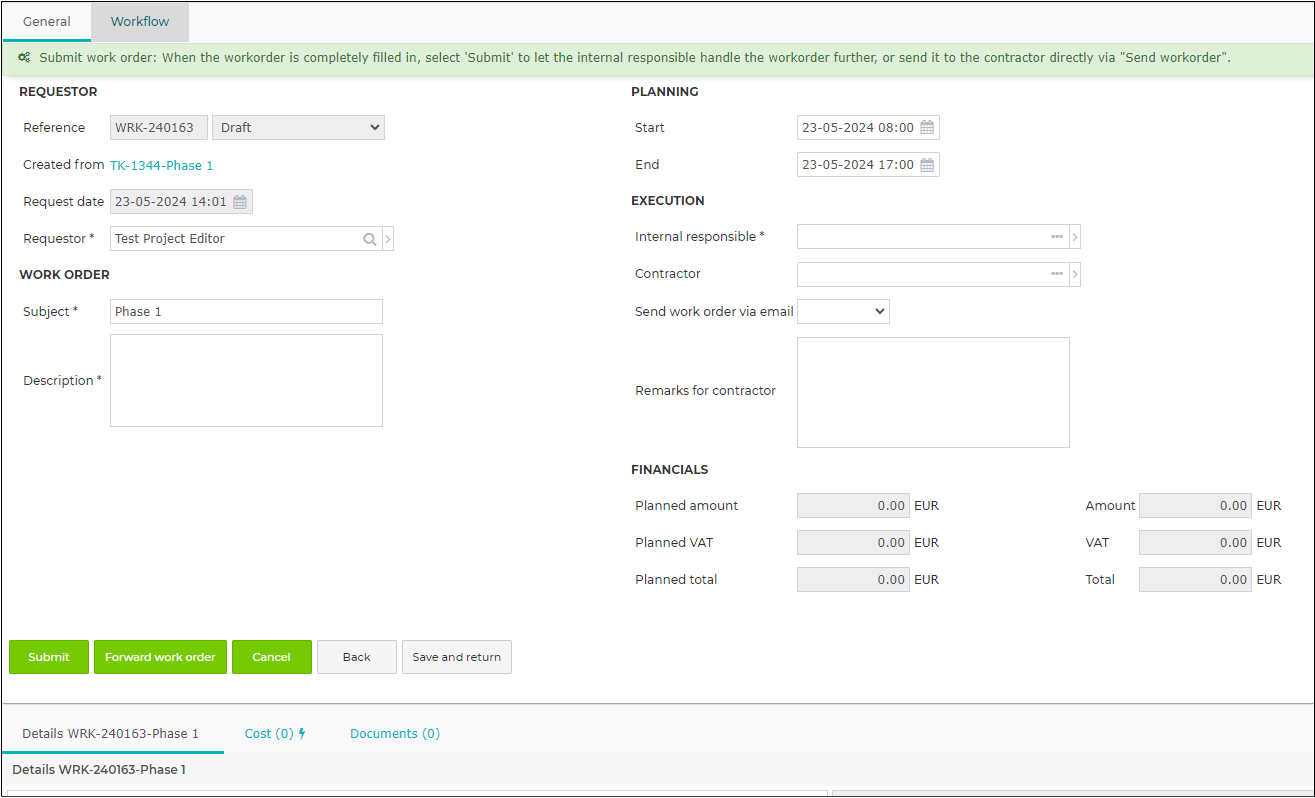Click arrow beside the Requestor field
This screenshot has width=1315, height=798.
(x=388, y=239)
